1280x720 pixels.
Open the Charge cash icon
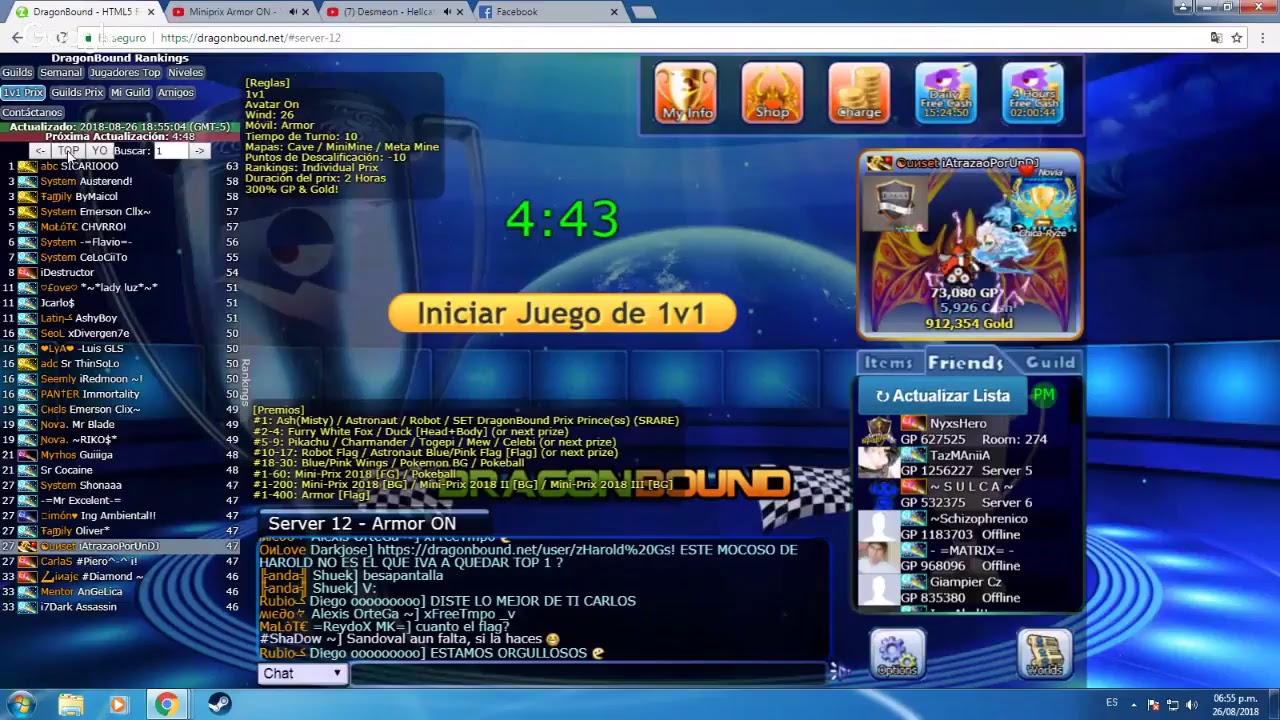859,93
